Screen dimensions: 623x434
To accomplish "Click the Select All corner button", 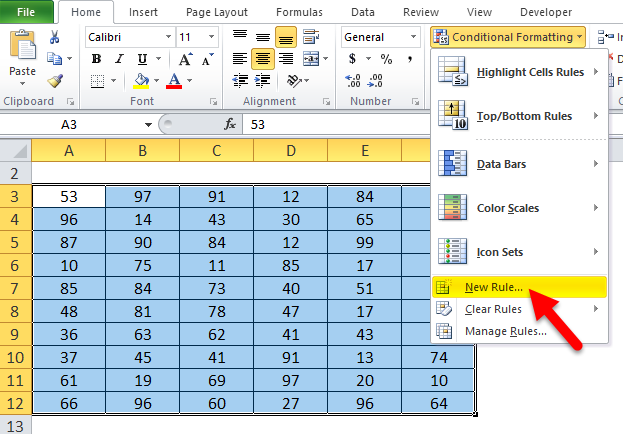I will point(16,151).
